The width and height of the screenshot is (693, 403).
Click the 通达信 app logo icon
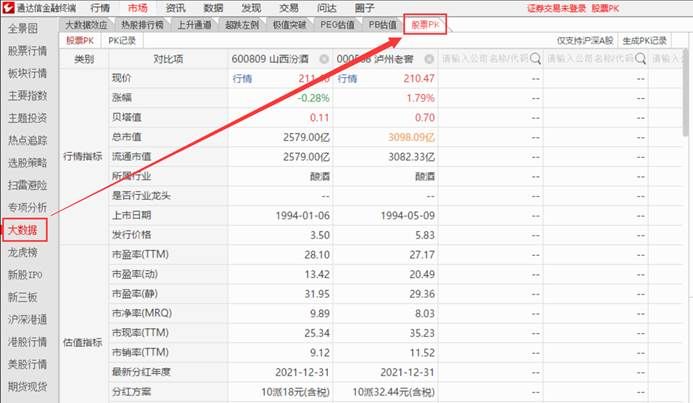click(8, 7)
